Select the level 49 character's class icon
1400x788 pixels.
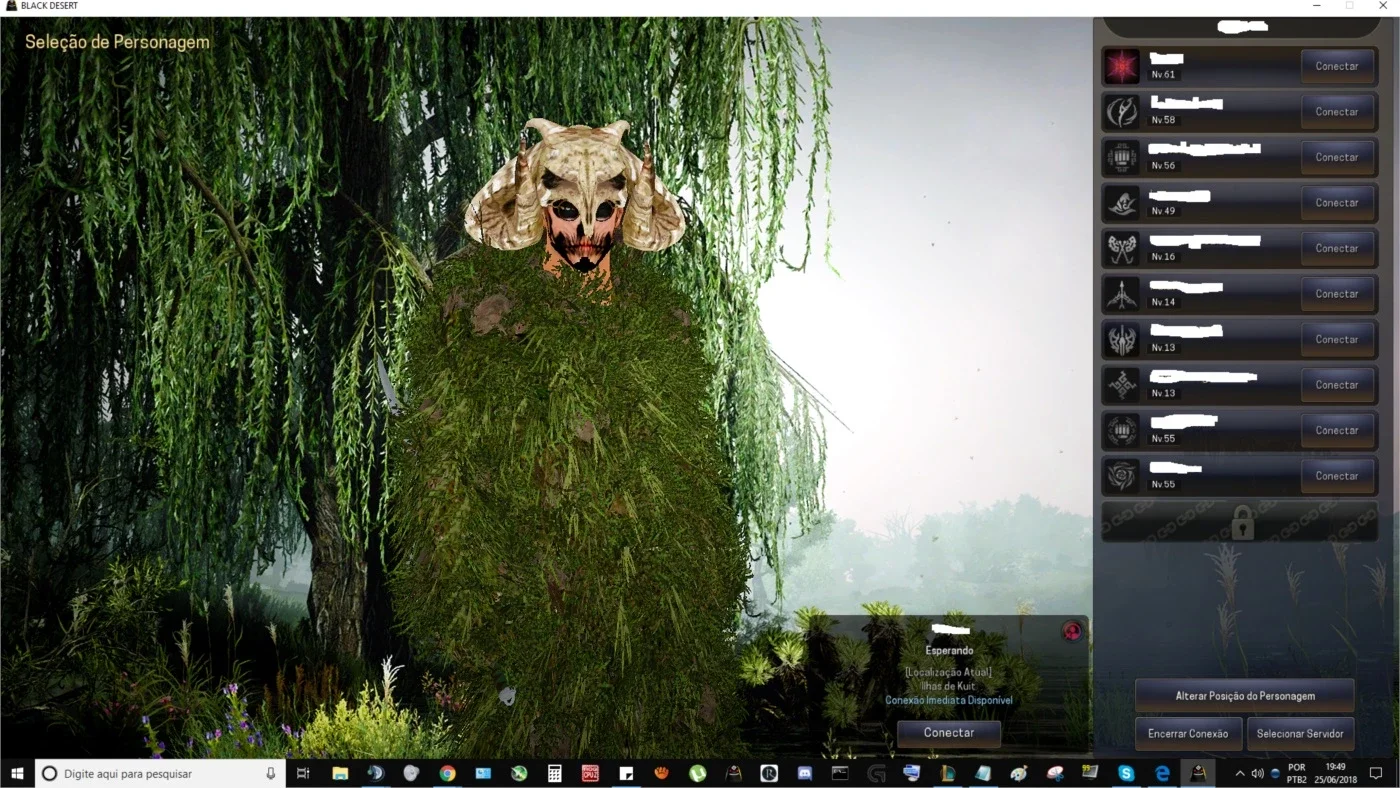tap(1122, 203)
